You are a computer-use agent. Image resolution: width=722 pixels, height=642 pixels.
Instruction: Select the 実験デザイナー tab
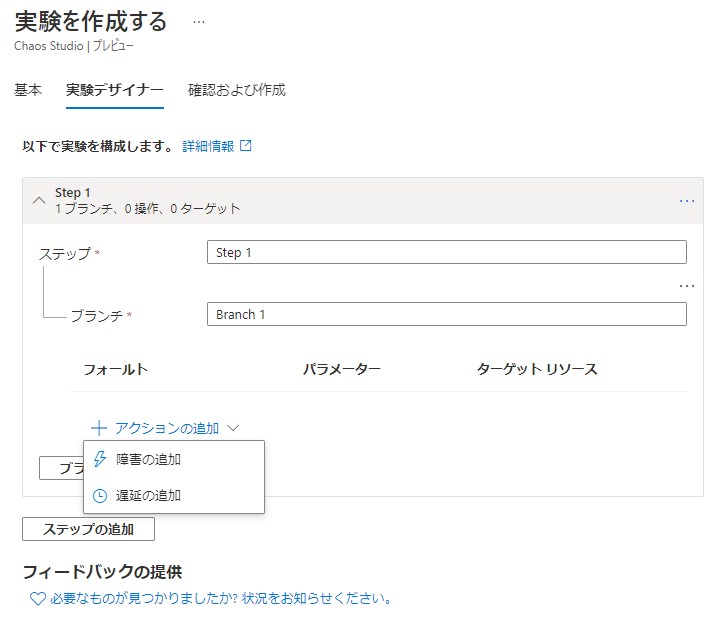click(x=115, y=90)
